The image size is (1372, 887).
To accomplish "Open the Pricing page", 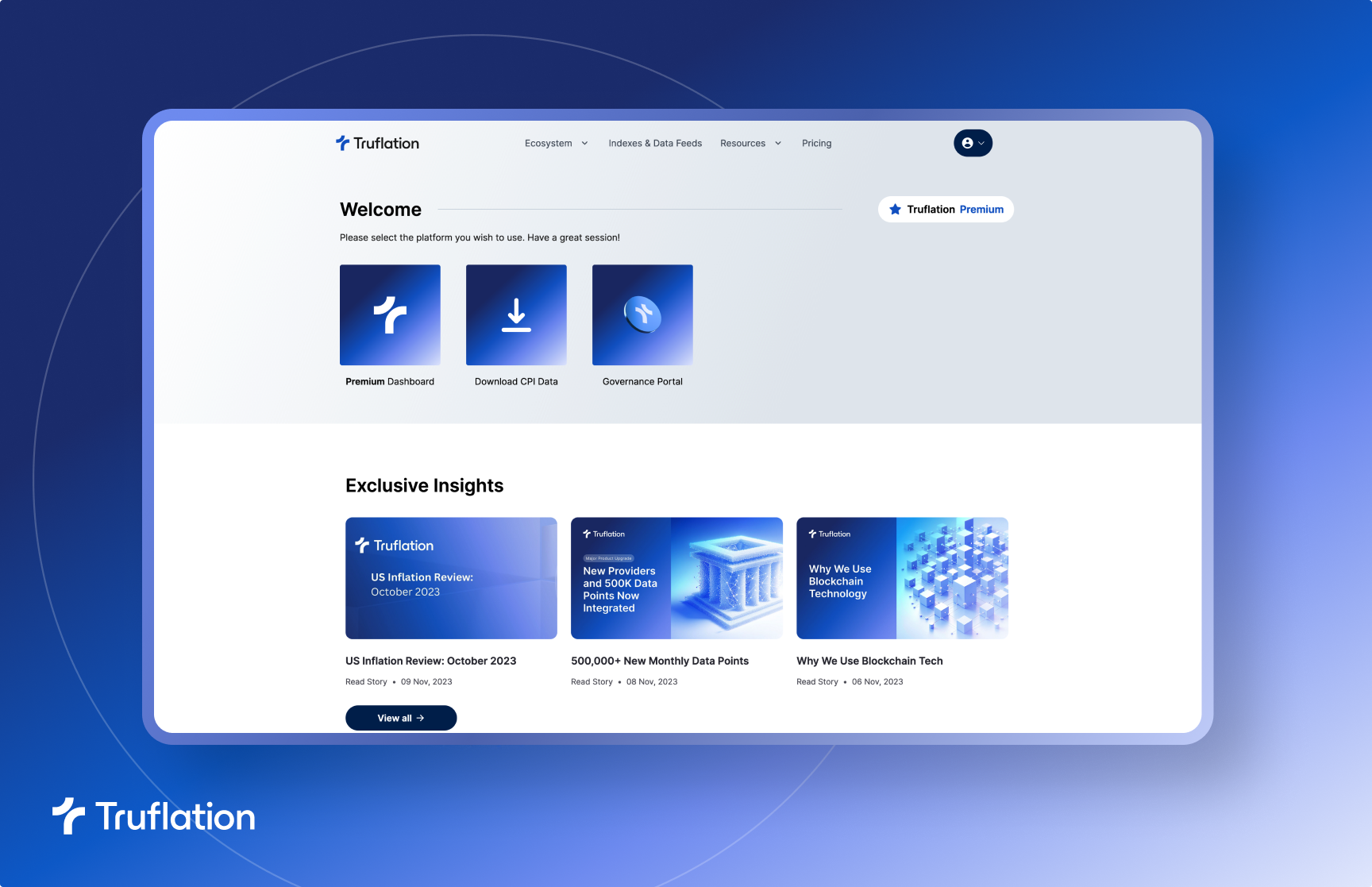I will (x=816, y=144).
